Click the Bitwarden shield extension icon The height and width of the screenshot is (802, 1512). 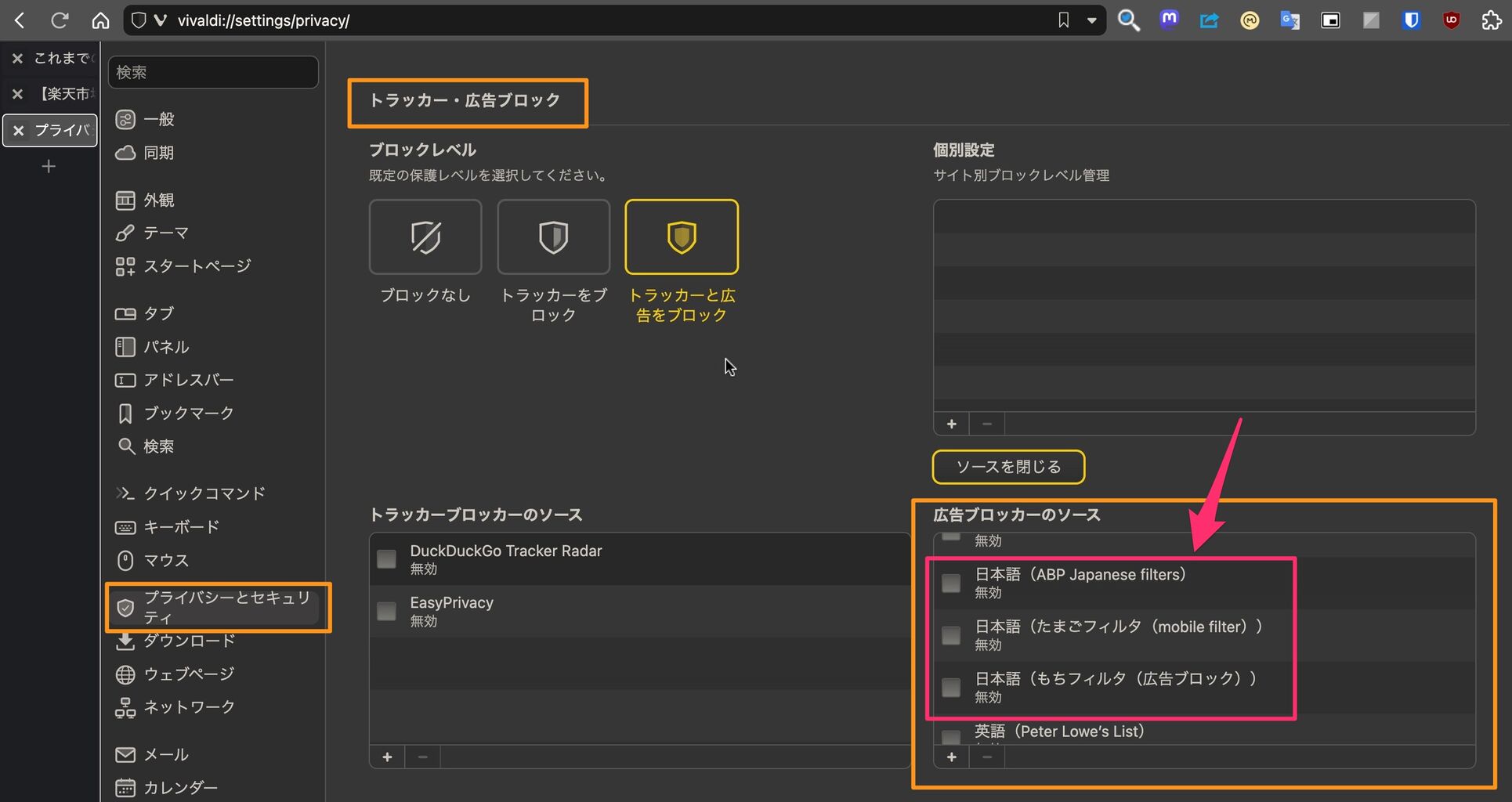tap(1411, 20)
